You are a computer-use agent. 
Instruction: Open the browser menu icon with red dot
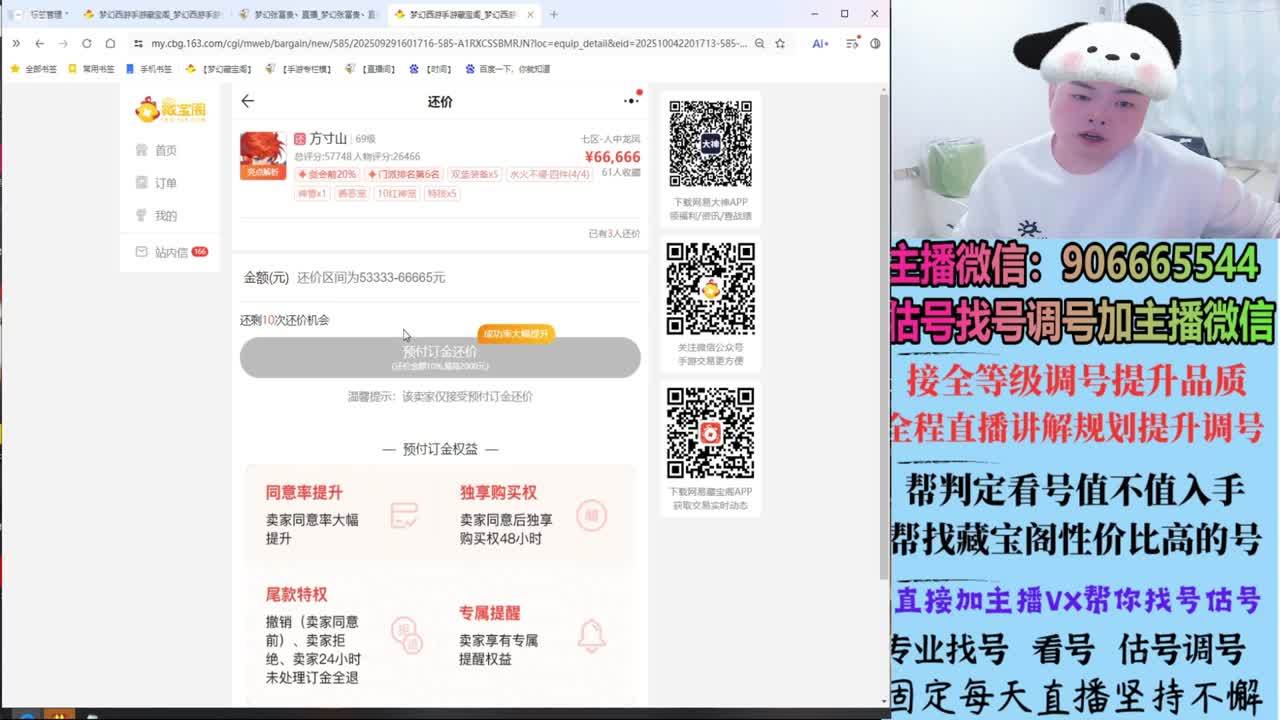(x=852, y=43)
